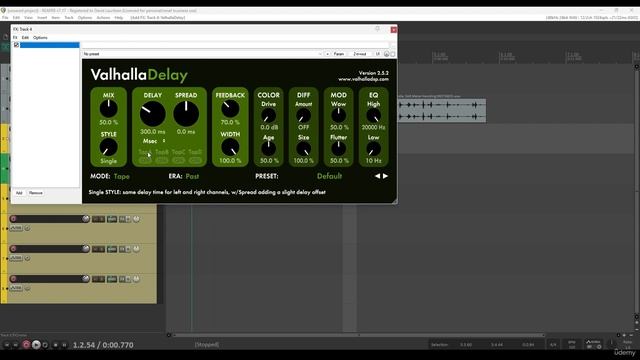
Task: Click the plus preset button in FX window
Action: (327, 54)
